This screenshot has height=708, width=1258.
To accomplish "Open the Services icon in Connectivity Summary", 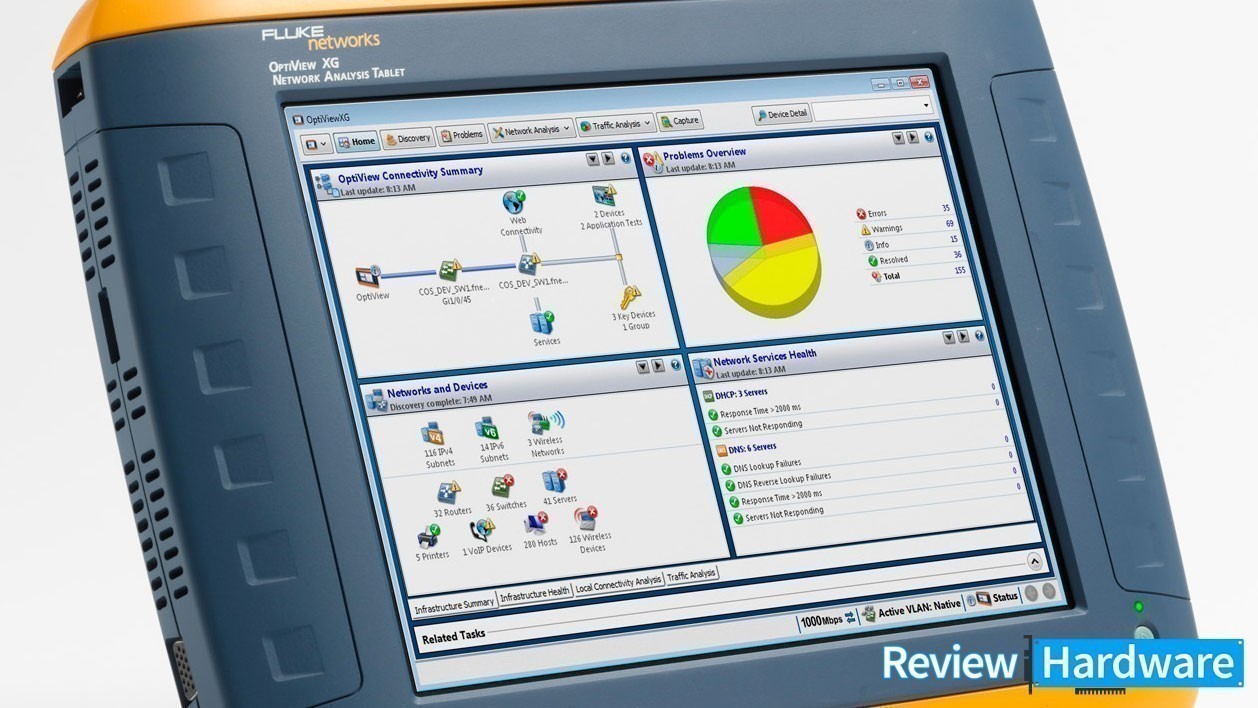I will point(542,322).
